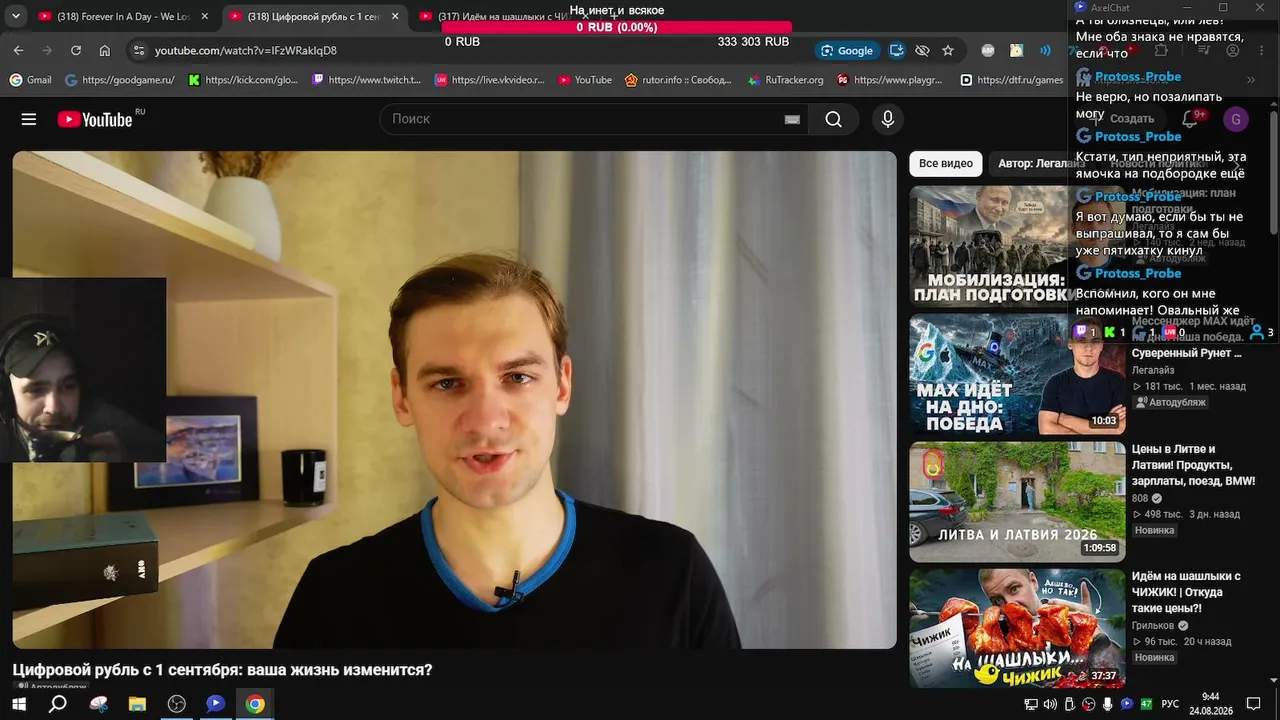Click the main video player

[x=455, y=400]
